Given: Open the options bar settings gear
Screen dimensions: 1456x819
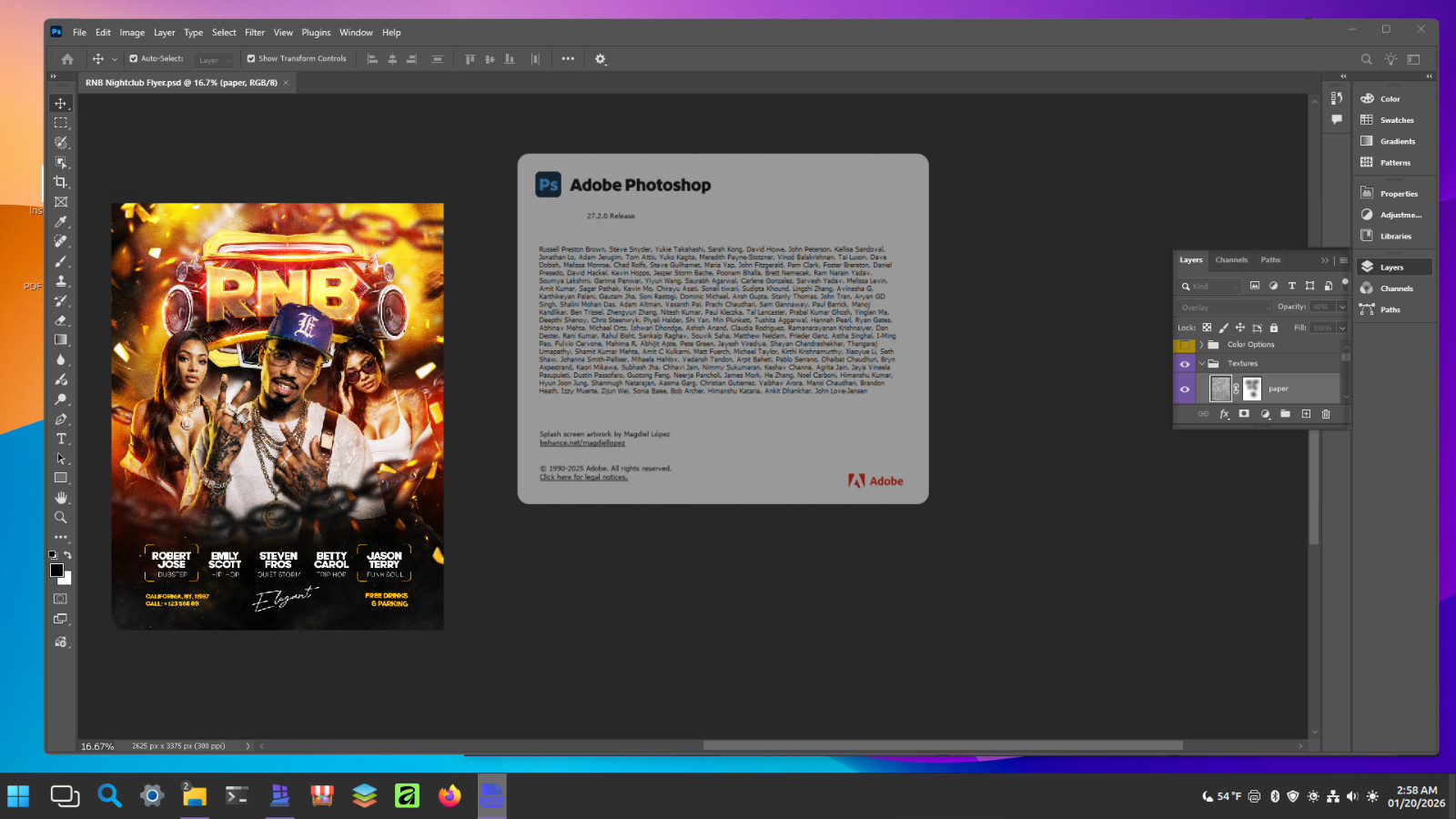Looking at the screenshot, I should [x=601, y=59].
